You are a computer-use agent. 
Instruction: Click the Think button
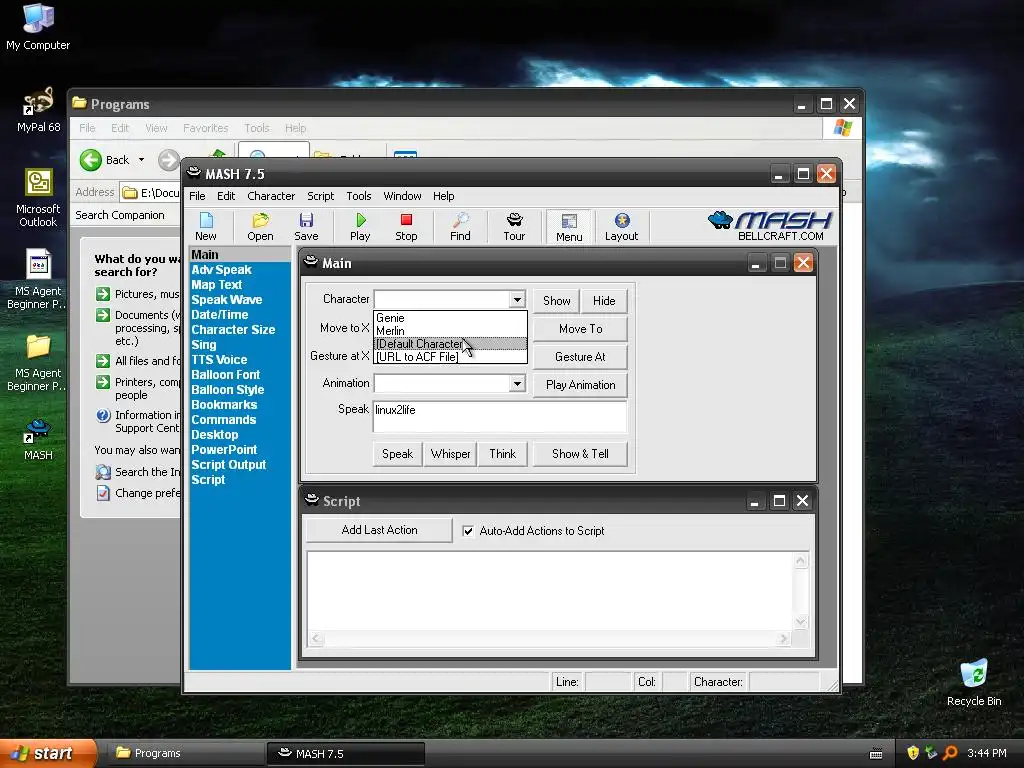(x=503, y=454)
